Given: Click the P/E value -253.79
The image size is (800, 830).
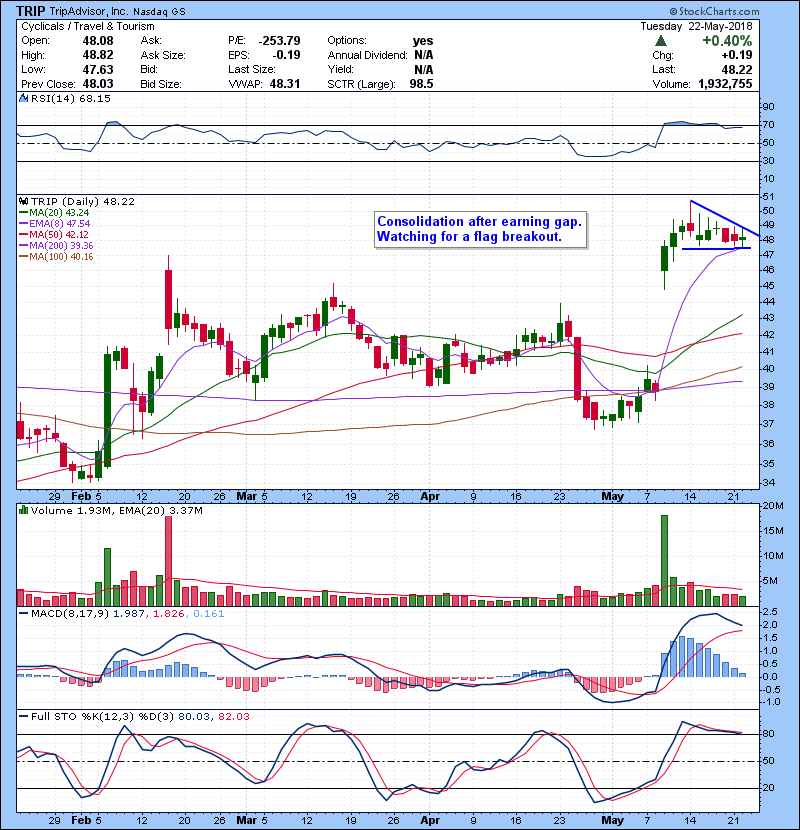Looking at the screenshot, I should [x=280, y=41].
